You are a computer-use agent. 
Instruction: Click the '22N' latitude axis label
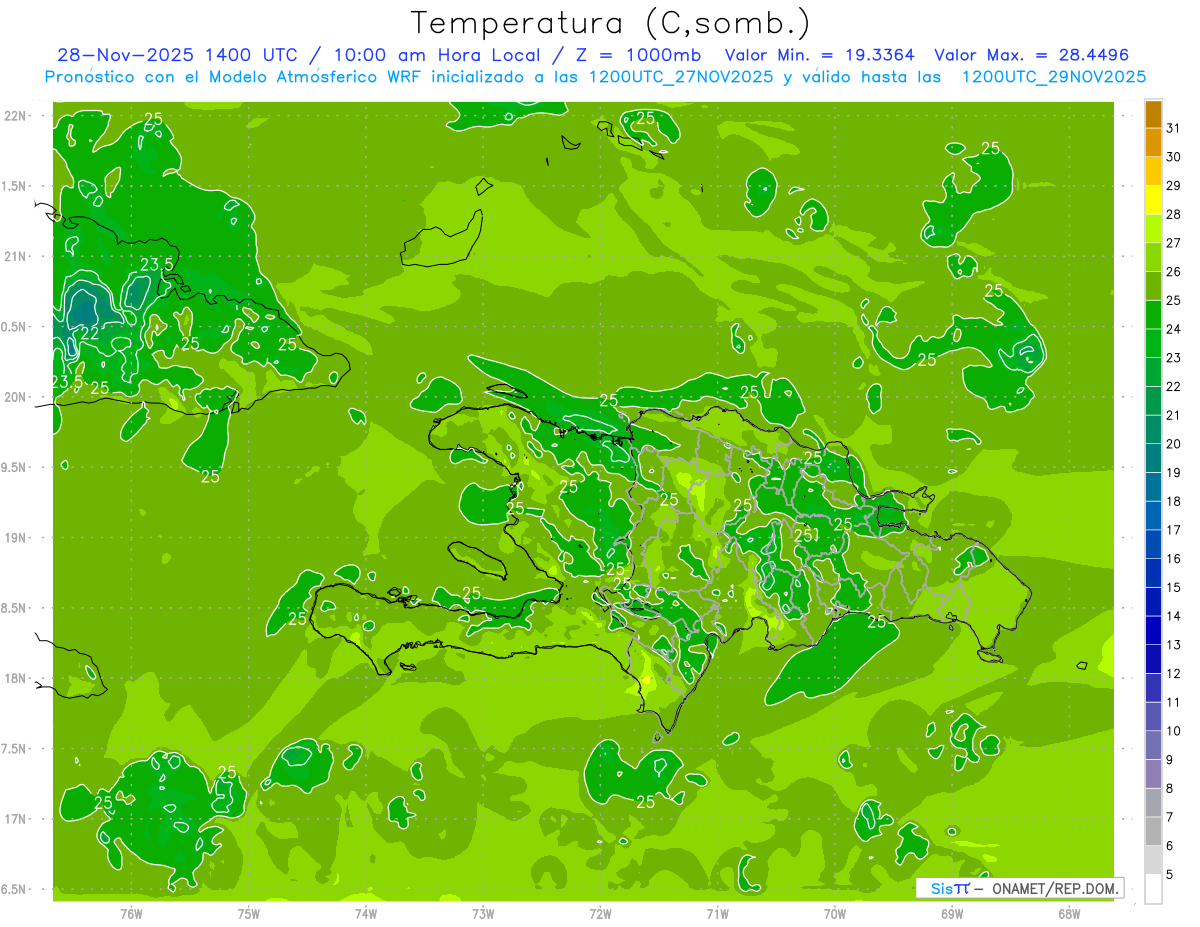(x=15, y=116)
